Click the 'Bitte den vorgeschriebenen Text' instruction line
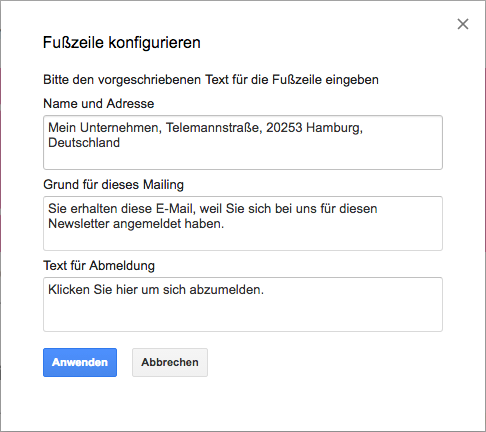Image resolution: width=486 pixels, height=432 pixels. click(211, 80)
